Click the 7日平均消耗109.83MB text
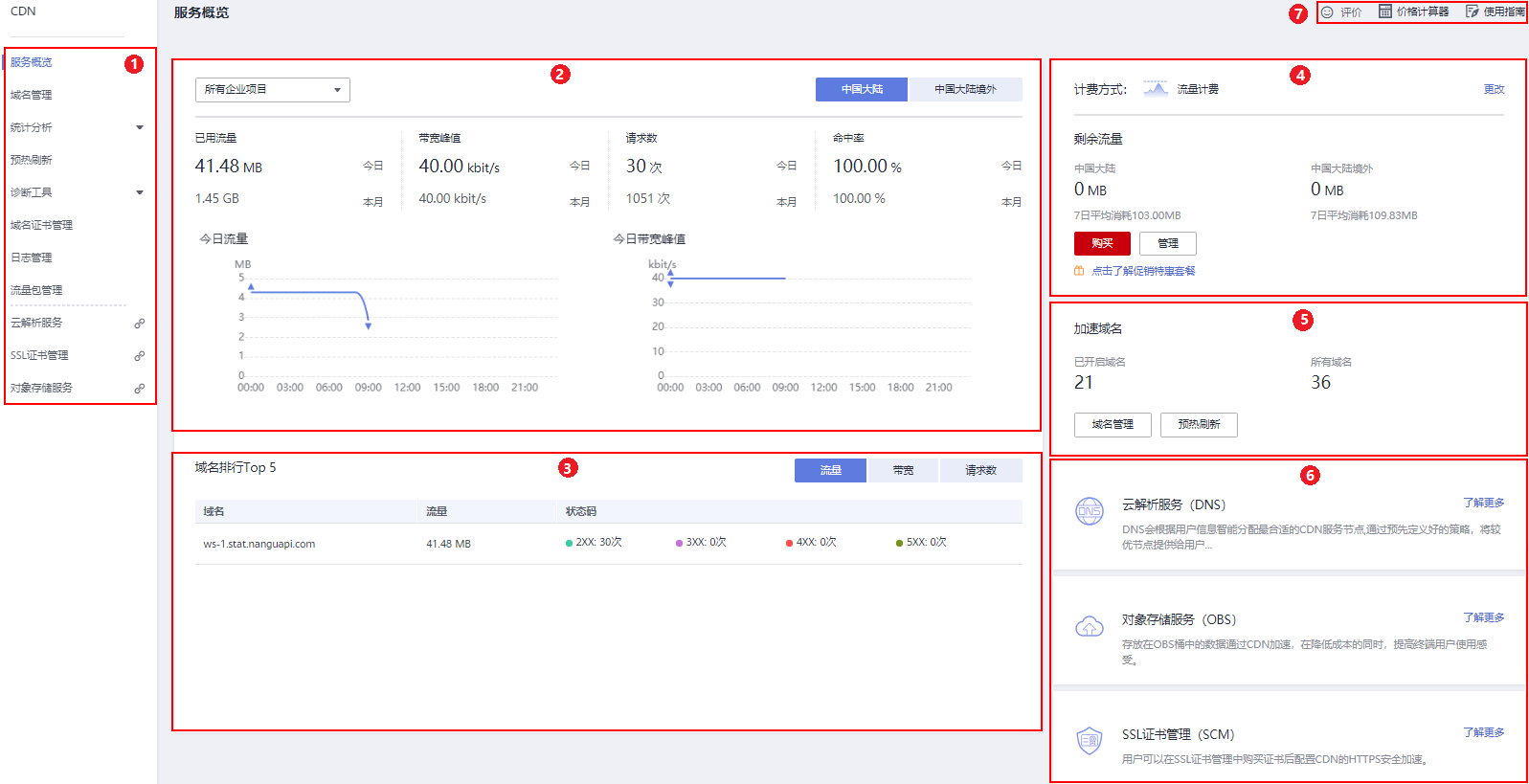Screen dimensions: 1529x784 pos(1364,215)
